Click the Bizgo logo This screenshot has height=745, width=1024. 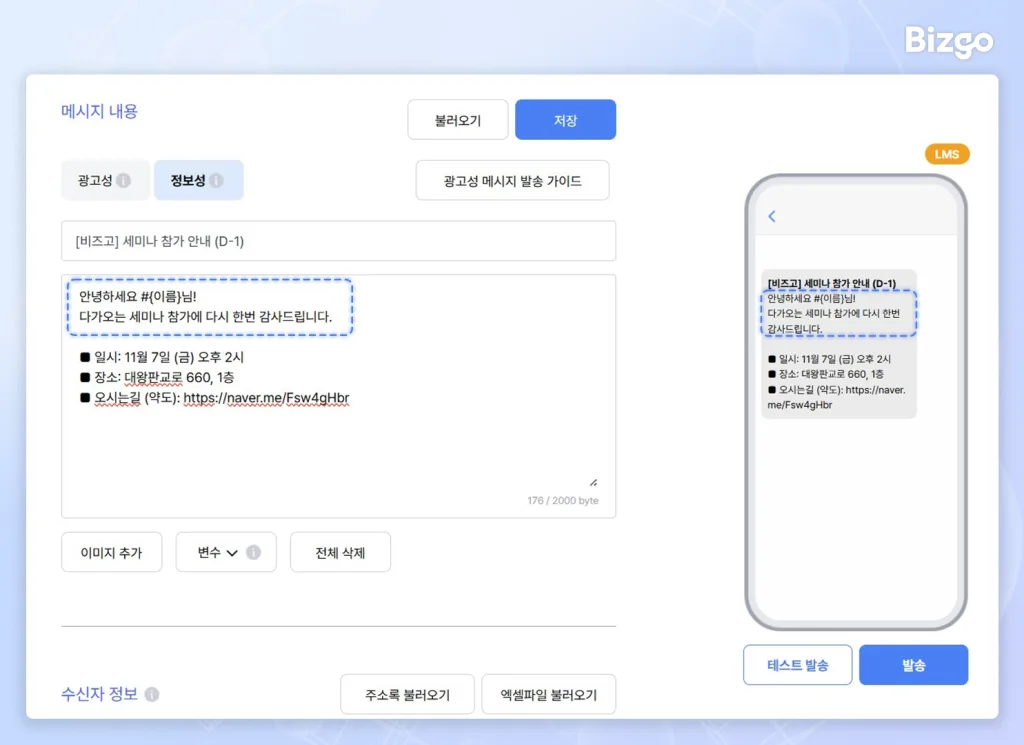point(948,42)
